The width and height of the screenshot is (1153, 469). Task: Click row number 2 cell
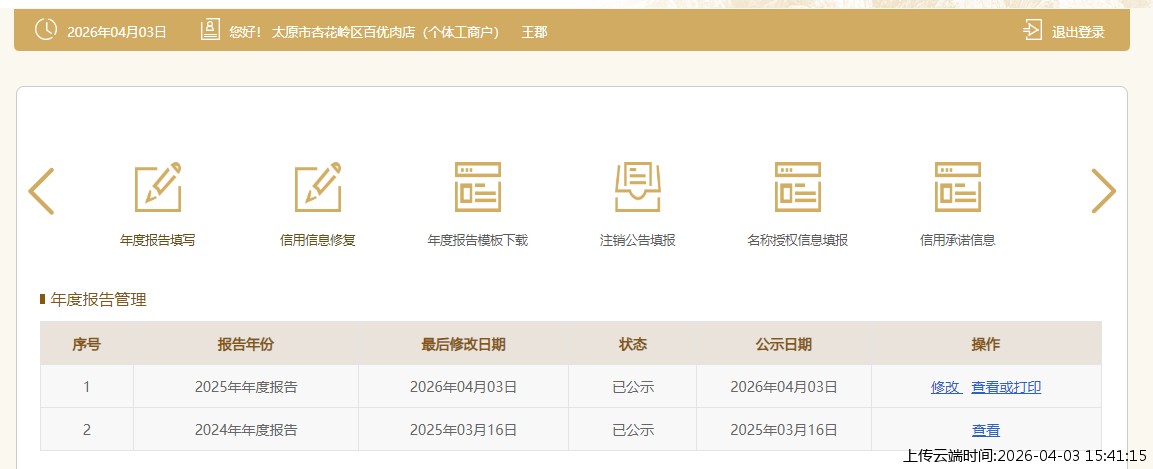[87, 429]
